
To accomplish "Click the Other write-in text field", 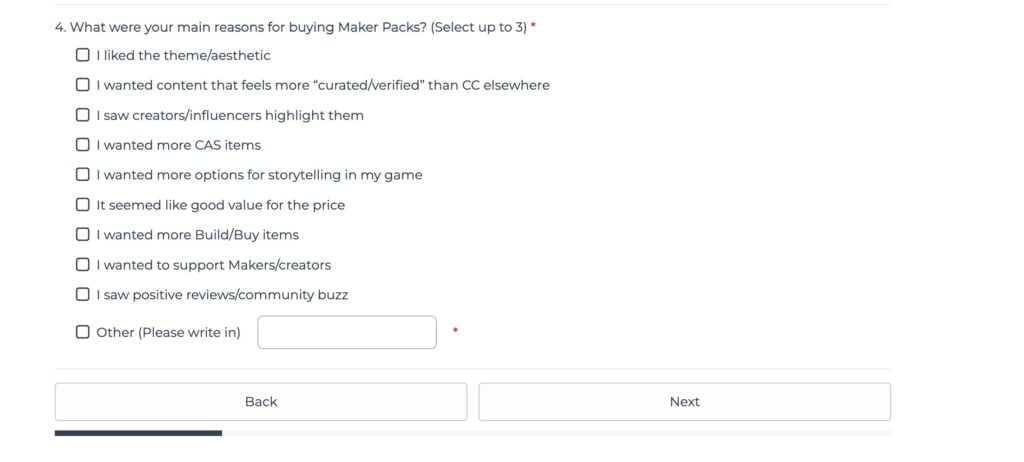I will [346, 332].
